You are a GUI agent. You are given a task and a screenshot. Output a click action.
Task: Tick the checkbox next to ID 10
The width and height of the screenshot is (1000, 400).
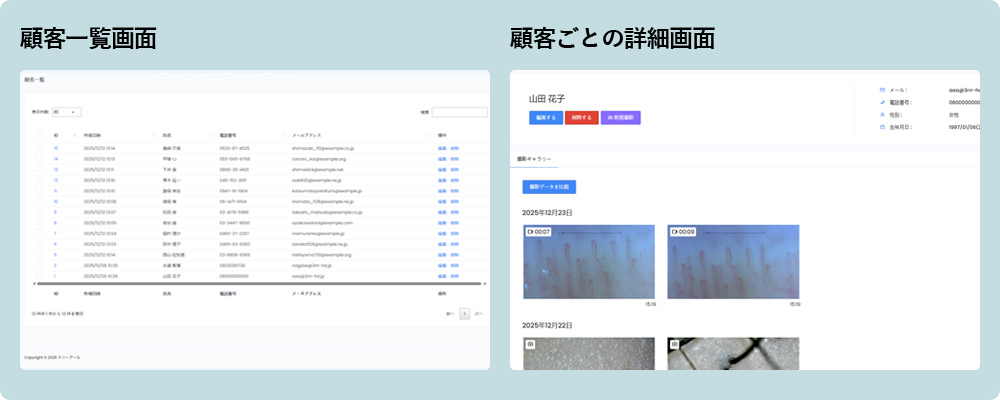[x=39, y=201]
